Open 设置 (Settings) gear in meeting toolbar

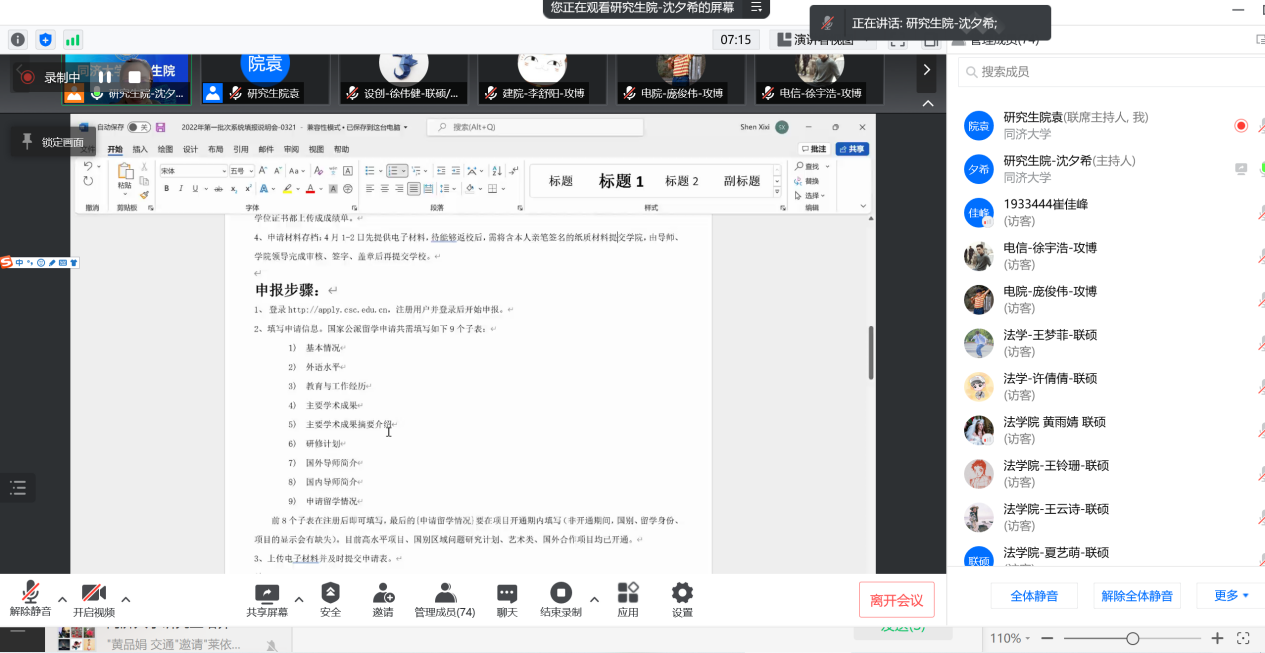(x=682, y=593)
